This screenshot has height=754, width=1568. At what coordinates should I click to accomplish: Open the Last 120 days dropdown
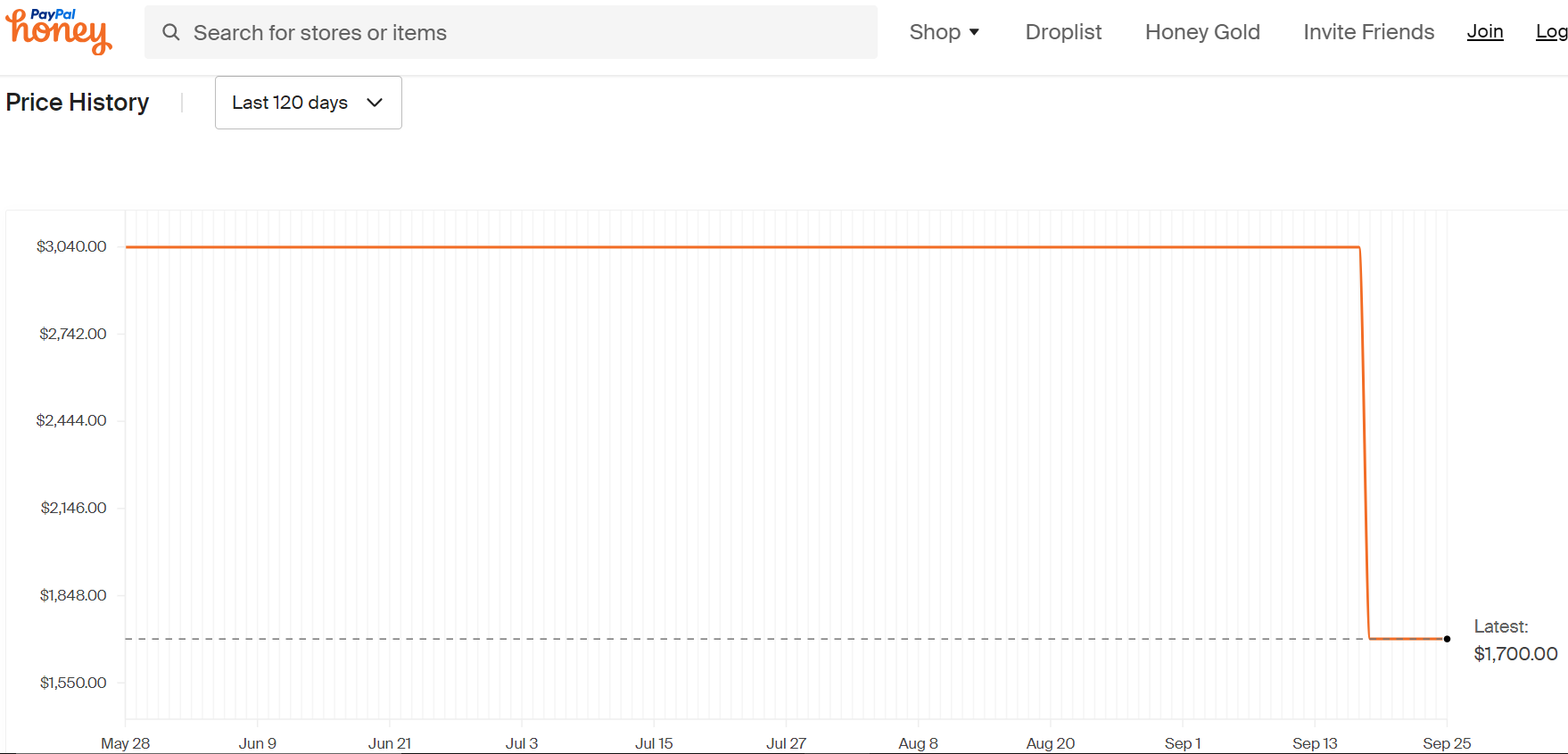[x=308, y=103]
